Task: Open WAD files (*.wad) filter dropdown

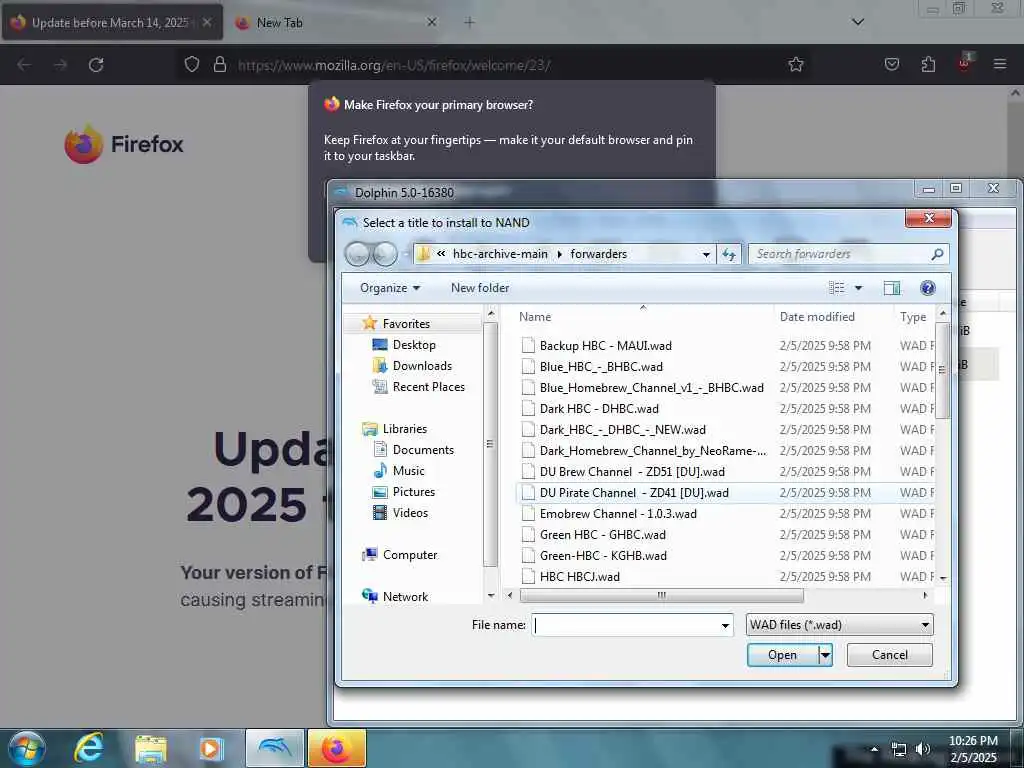Action: coord(839,625)
